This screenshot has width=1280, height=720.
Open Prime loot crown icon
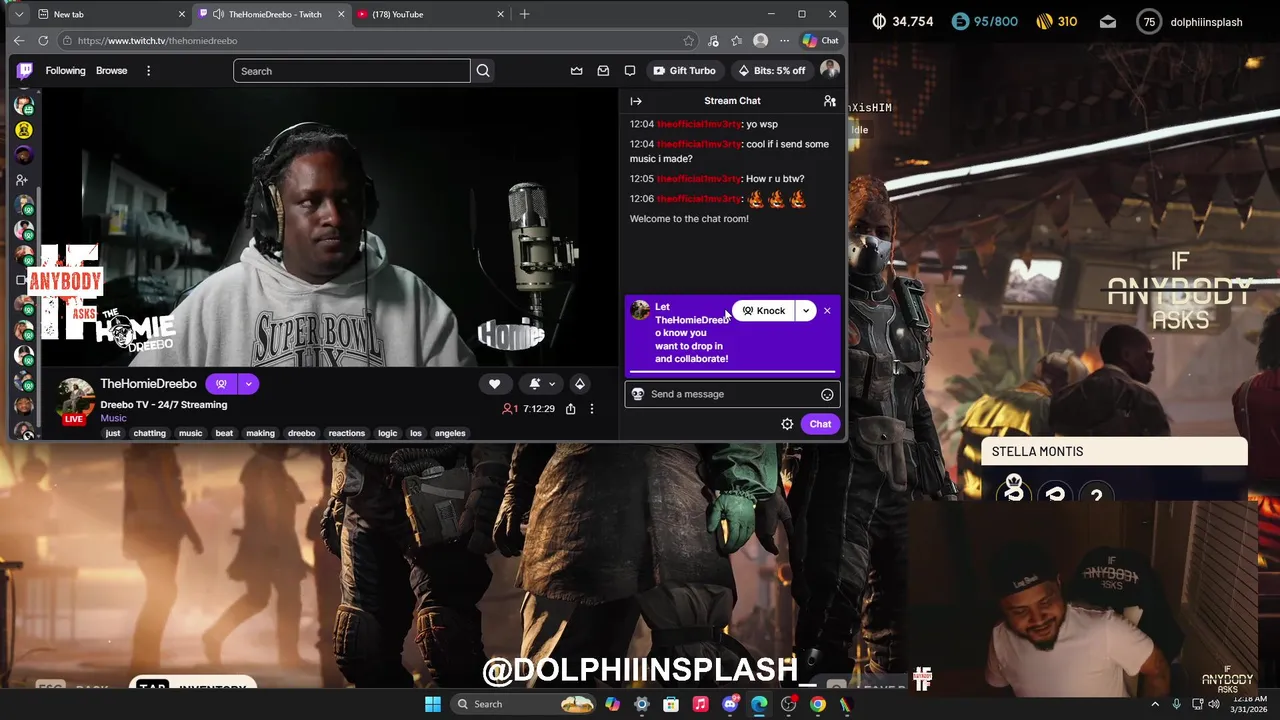[x=577, y=71]
